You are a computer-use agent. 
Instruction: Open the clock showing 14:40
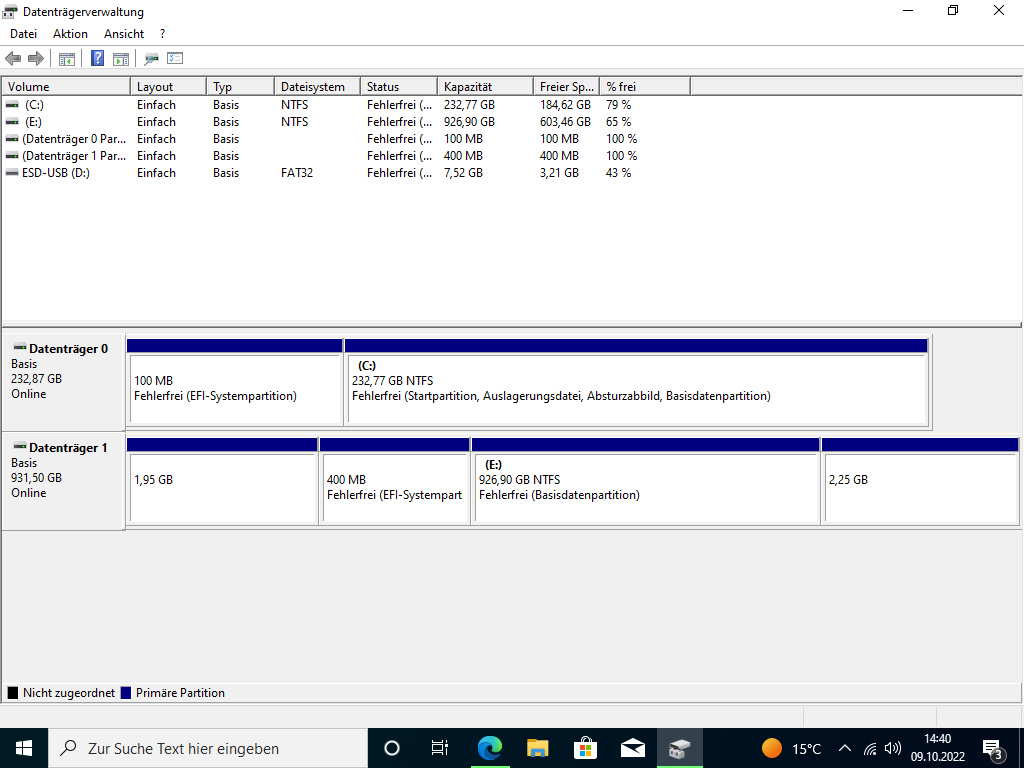coord(938,748)
